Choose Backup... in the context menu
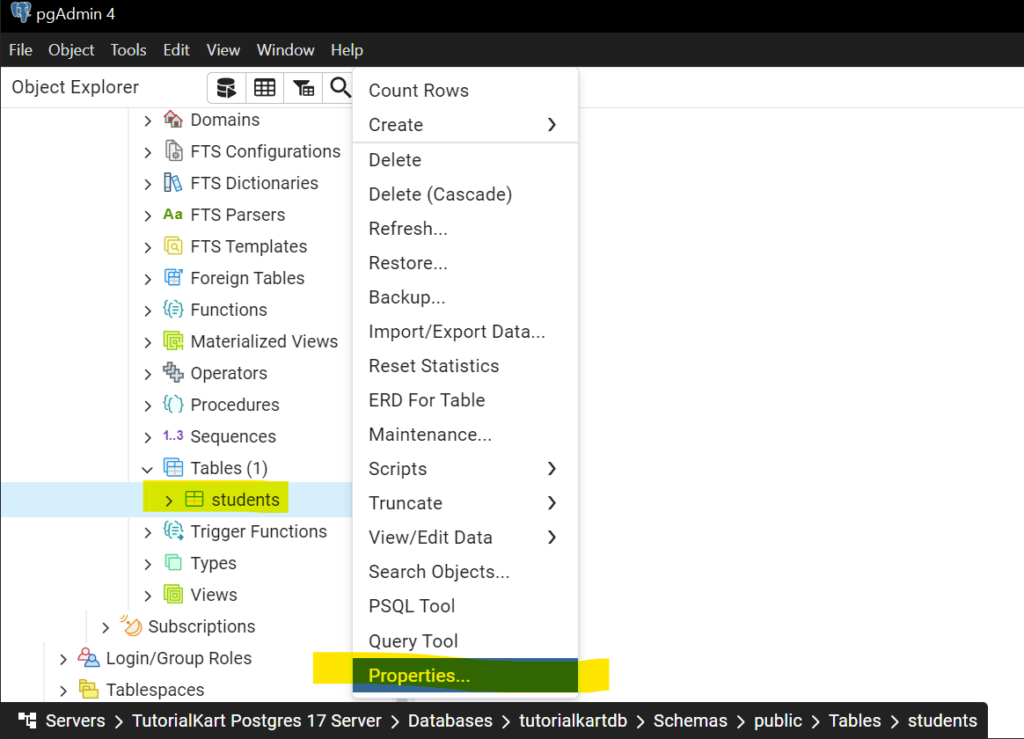Image resolution: width=1024 pixels, height=739 pixels. click(x=465, y=297)
